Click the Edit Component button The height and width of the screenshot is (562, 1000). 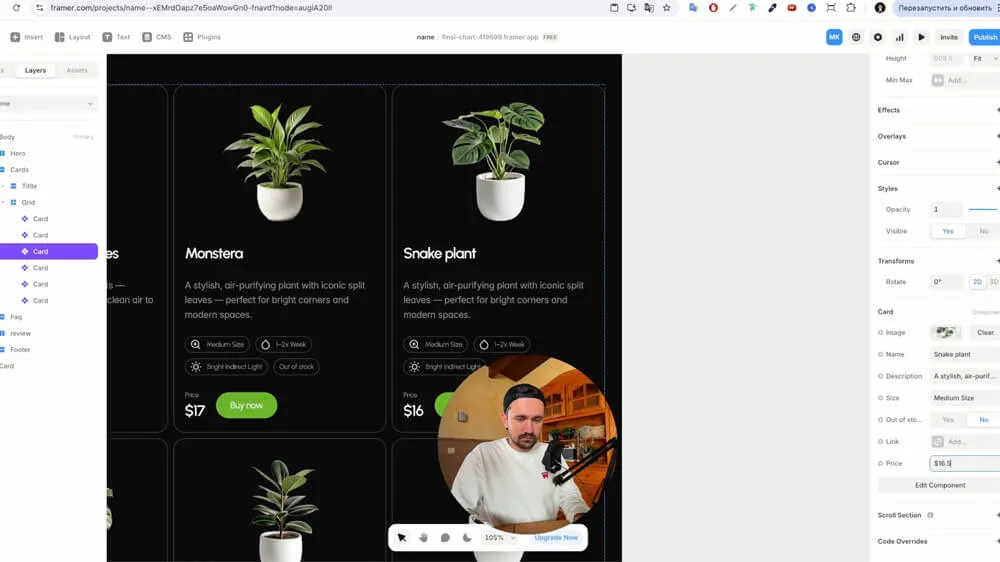click(939, 485)
